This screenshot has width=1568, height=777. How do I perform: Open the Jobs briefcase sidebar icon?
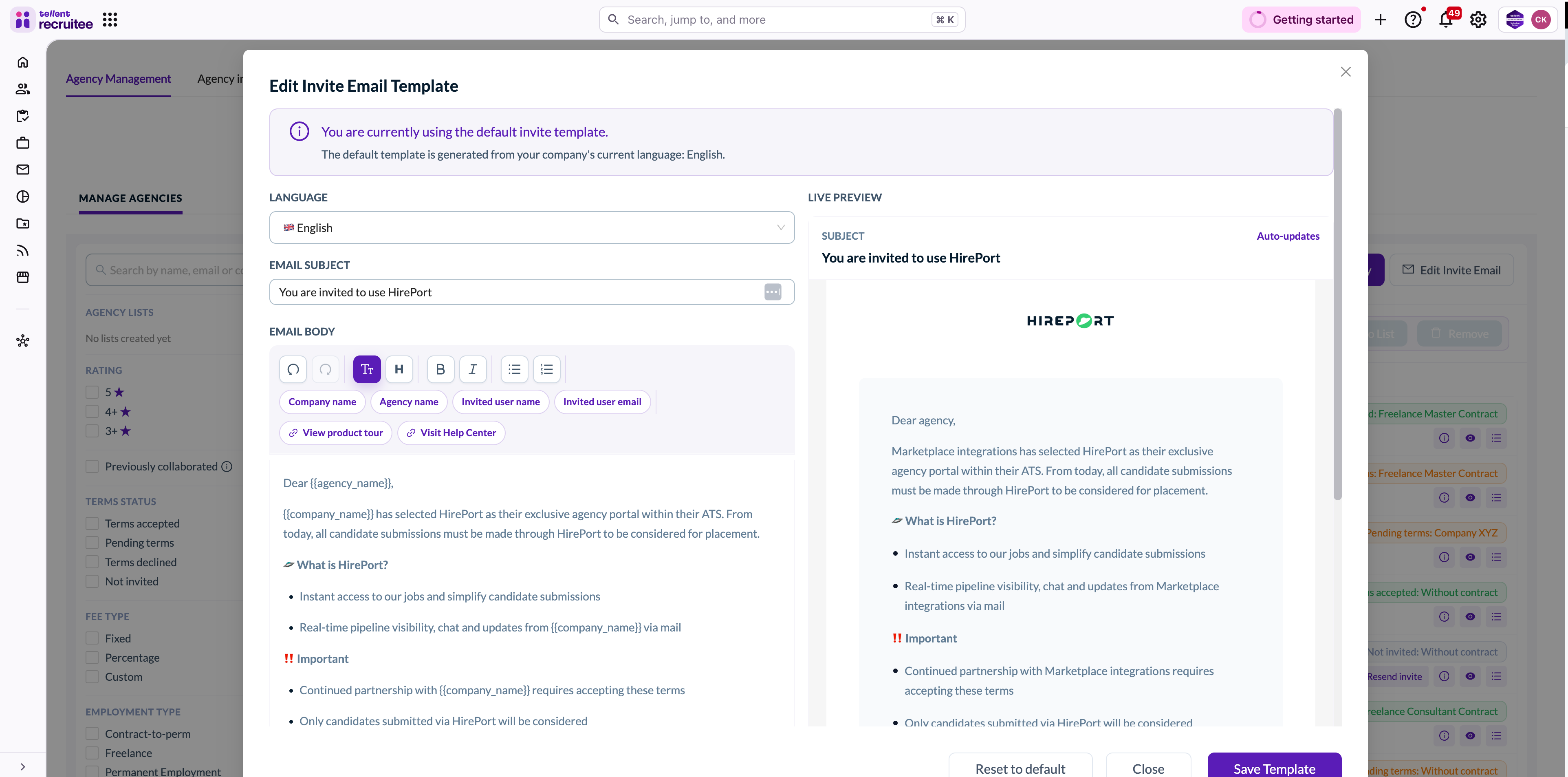[22, 143]
